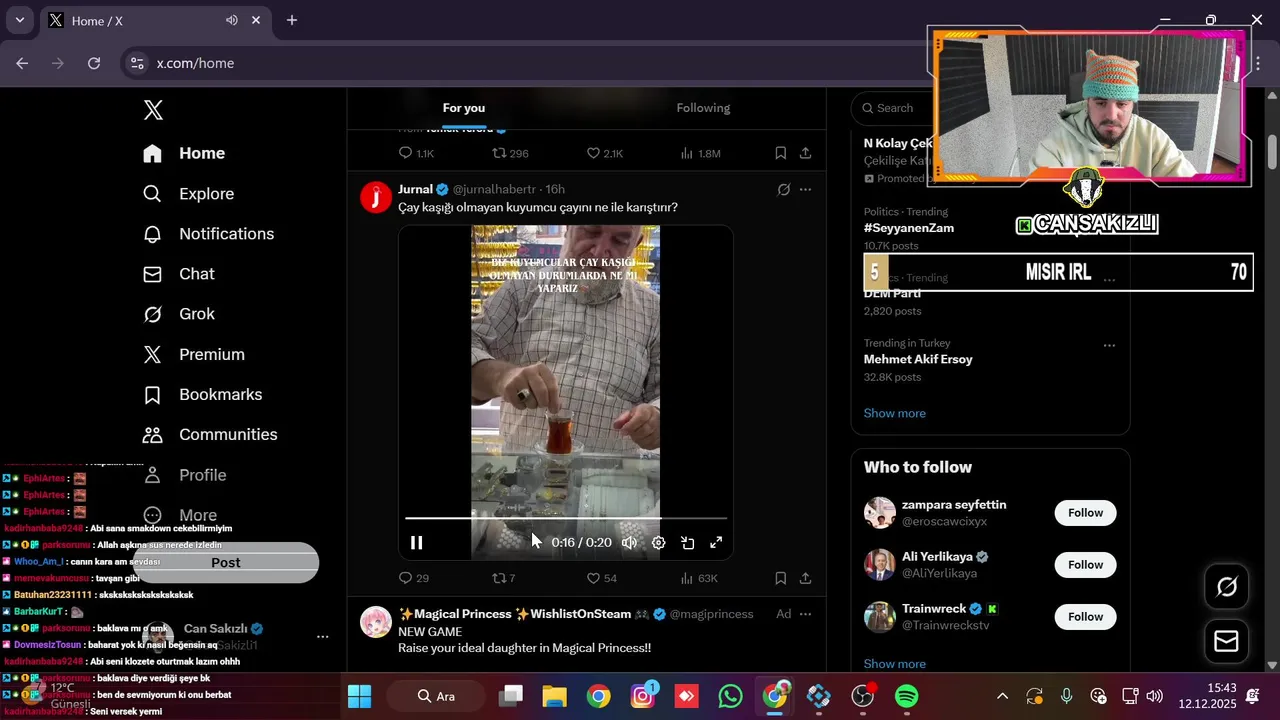
Task: Show more in Who to follow
Action: [x=894, y=664]
